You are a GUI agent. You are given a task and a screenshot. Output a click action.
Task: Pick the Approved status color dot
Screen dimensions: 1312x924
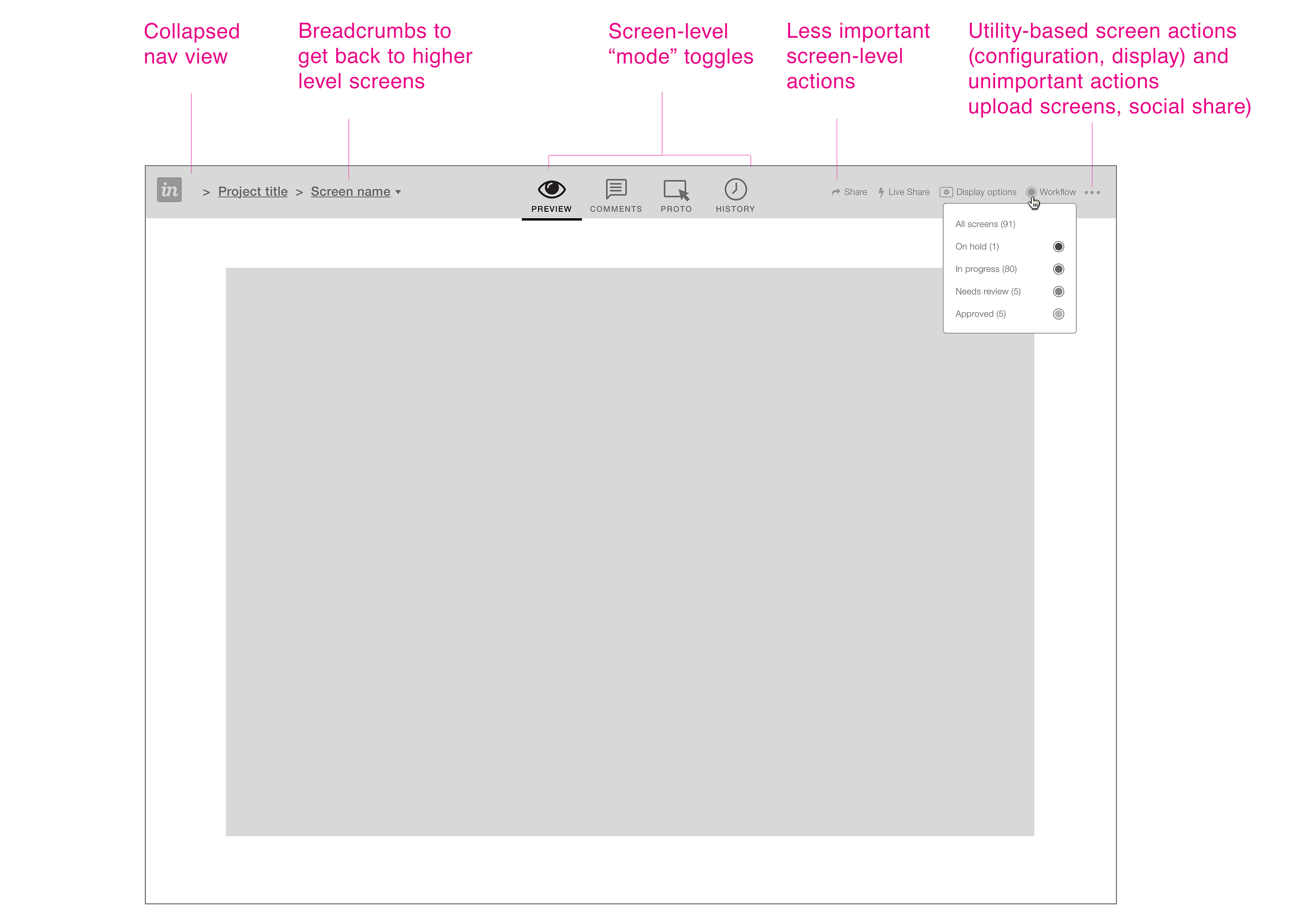(1058, 314)
